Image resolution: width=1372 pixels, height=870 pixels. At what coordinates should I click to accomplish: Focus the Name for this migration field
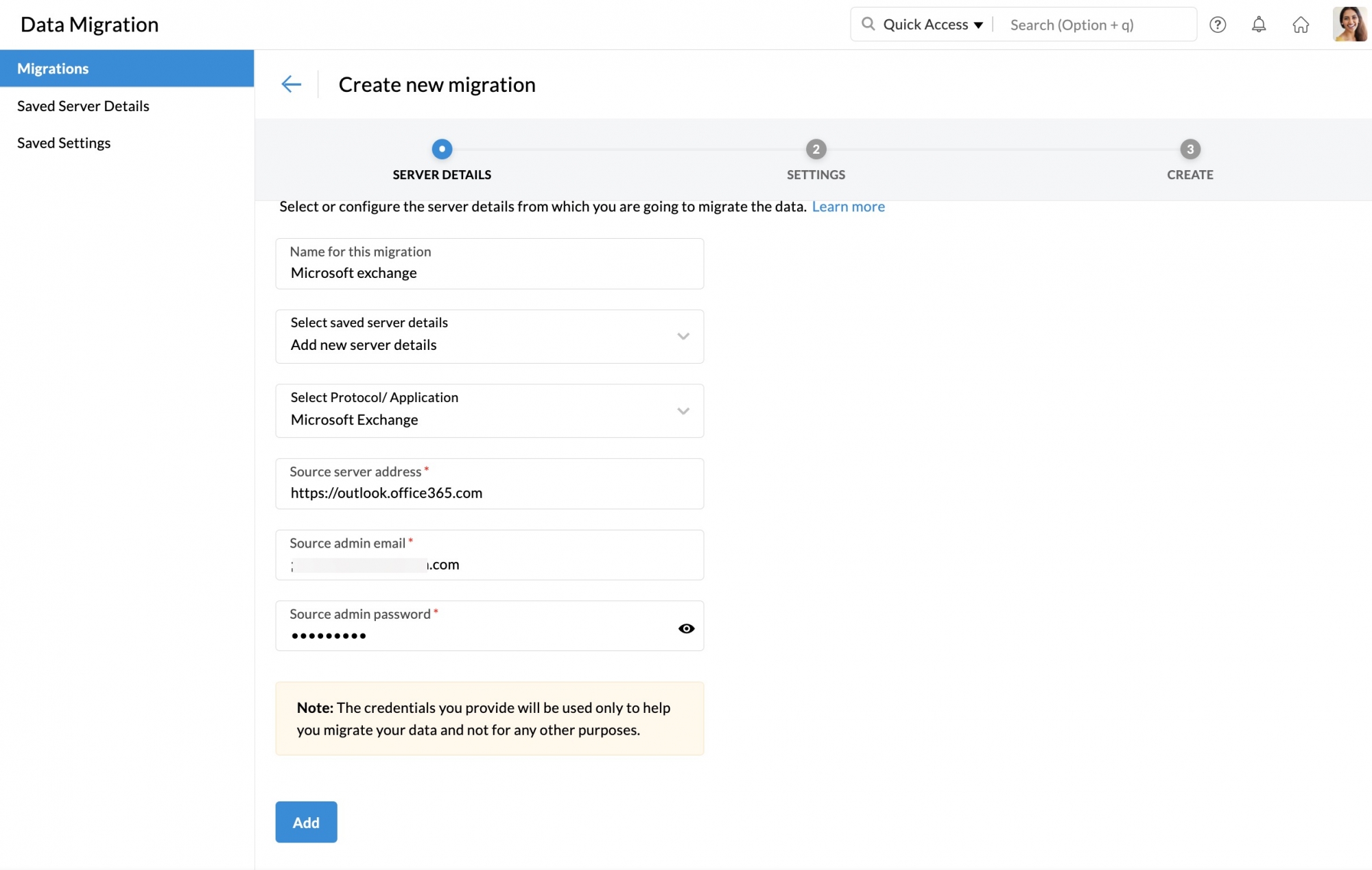click(489, 272)
